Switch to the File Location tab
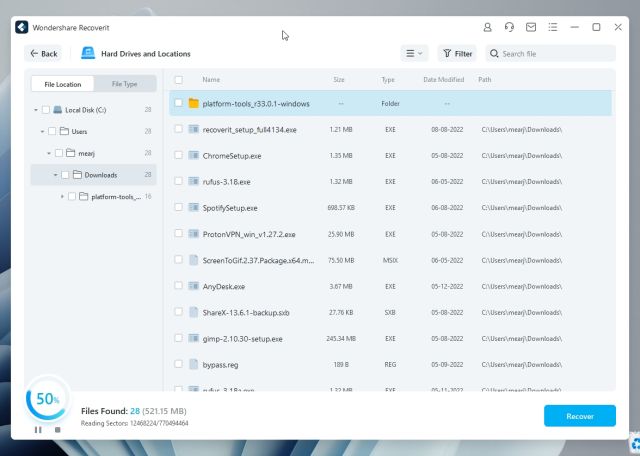Viewport: 640px width, 456px height. pos(63,84)
